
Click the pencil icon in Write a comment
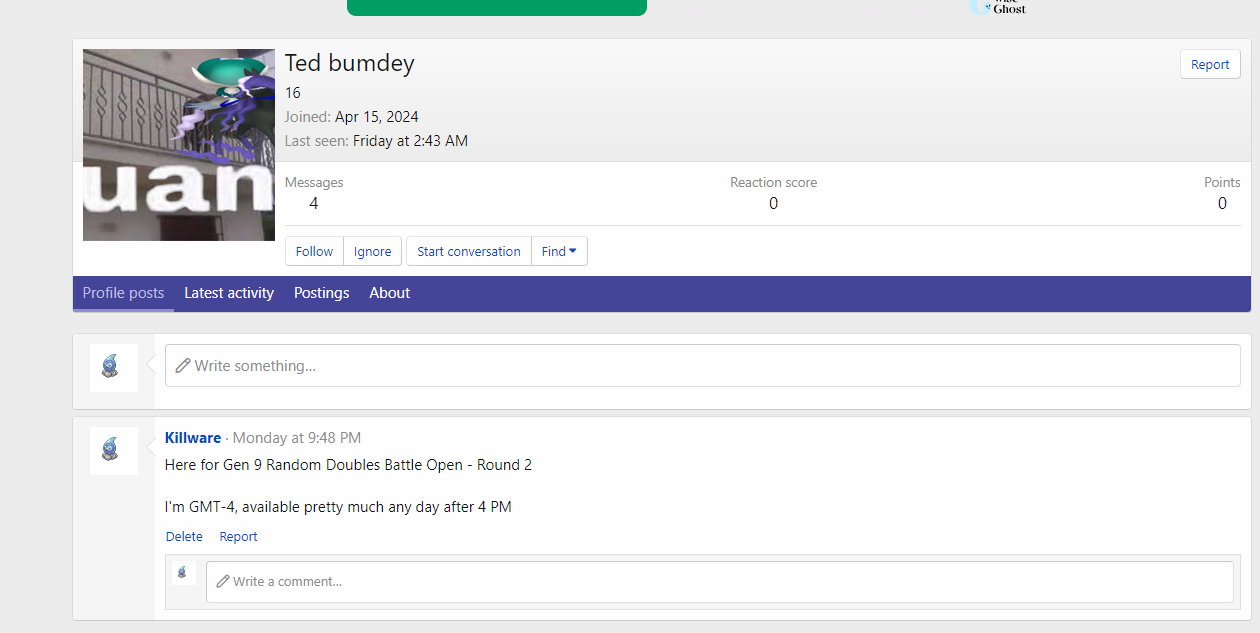click(x=223, y=581)
